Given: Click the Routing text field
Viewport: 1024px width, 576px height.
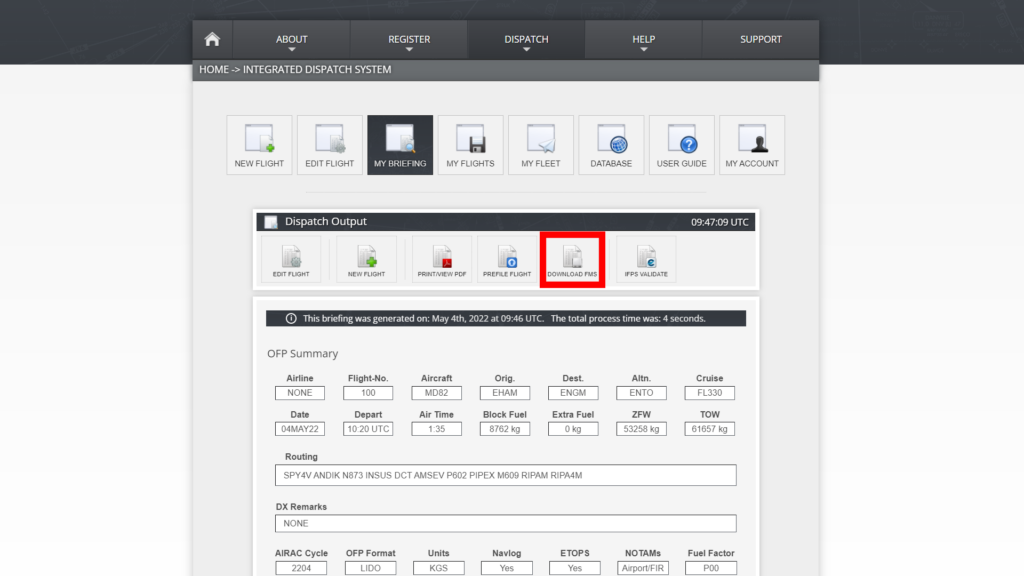Looking at the screenshot, I should 506,475.
